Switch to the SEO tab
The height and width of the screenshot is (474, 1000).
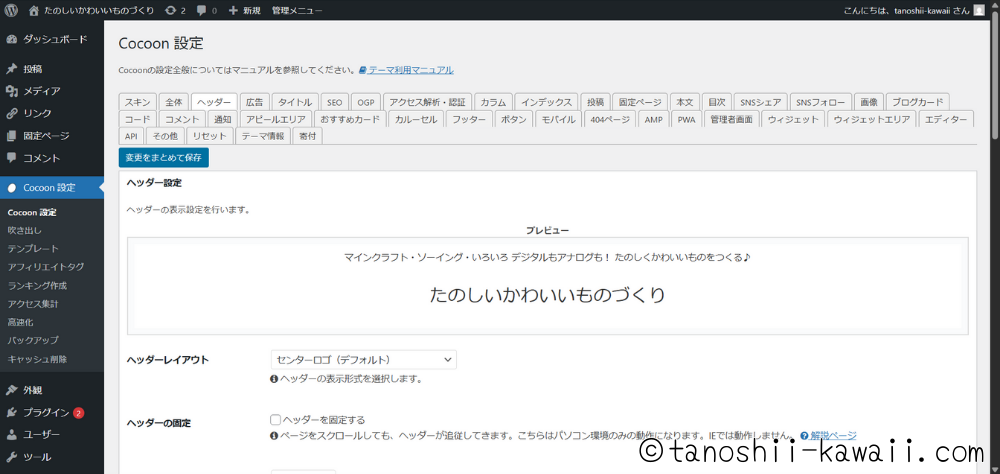coord(335,102)
